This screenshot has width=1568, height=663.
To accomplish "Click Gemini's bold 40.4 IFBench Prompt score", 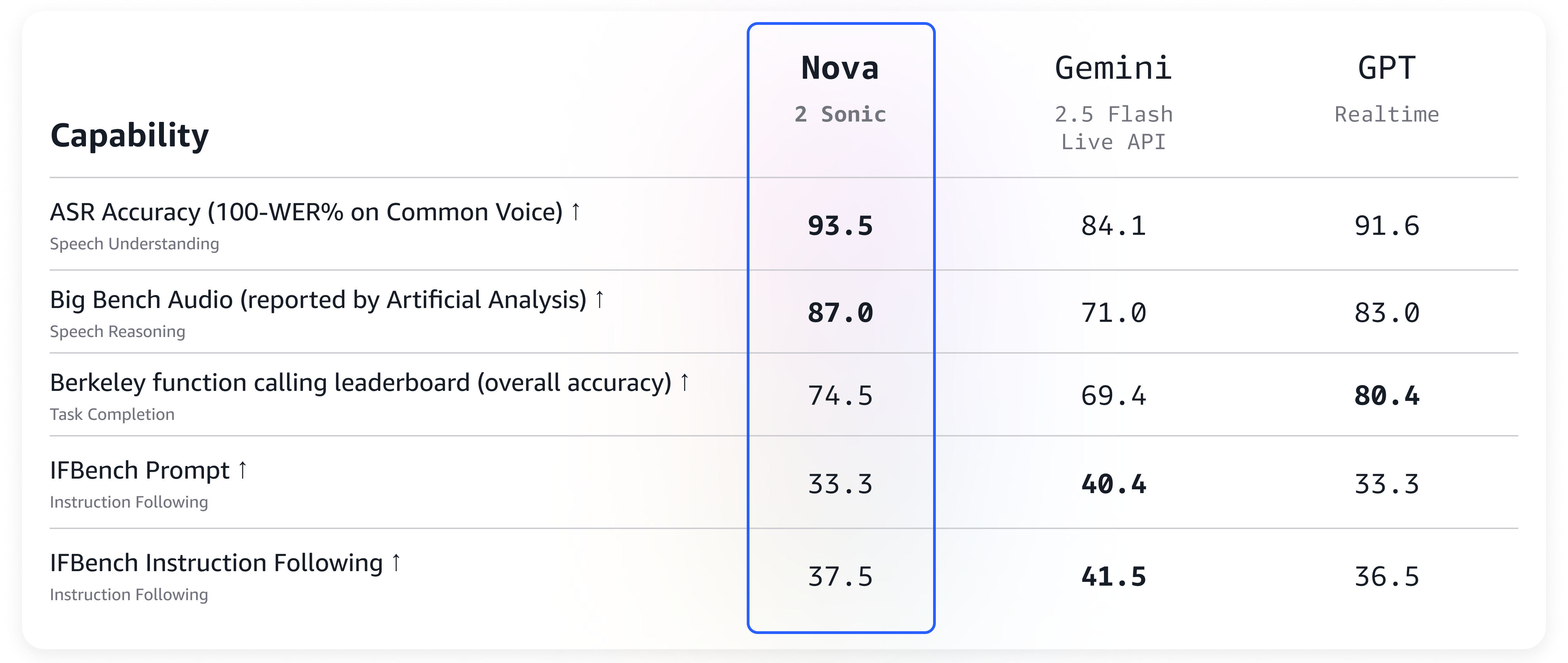I will [x=1113, y=484].
